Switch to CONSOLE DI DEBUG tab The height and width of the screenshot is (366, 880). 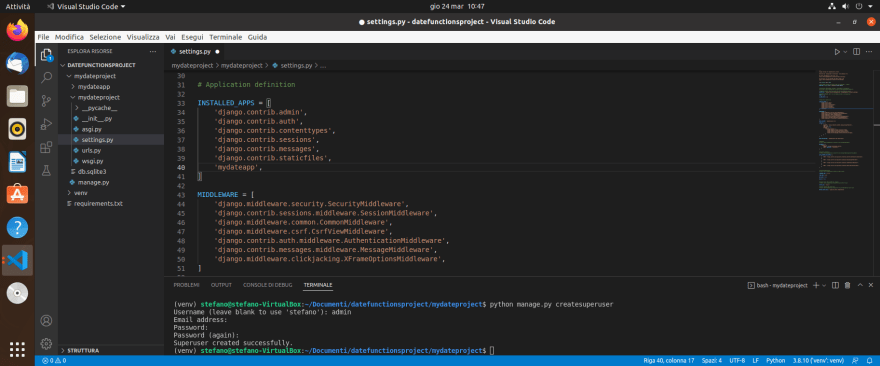[x=268, y=285]
